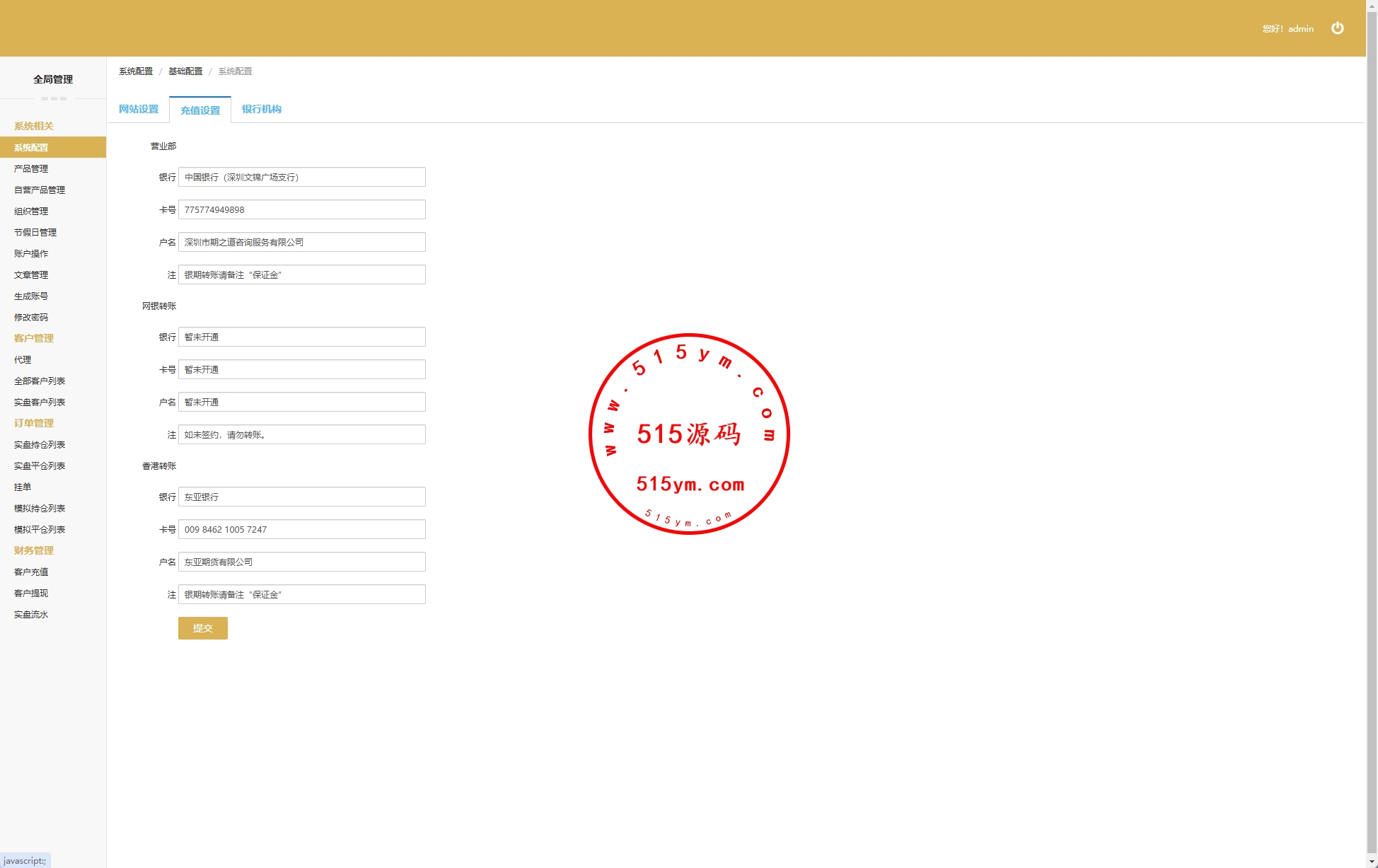Image resolution: width=1378 pixels, height=868 pixels.
Task: Go to 组织管理 in sidebar
Action: [x=31, y=211]
